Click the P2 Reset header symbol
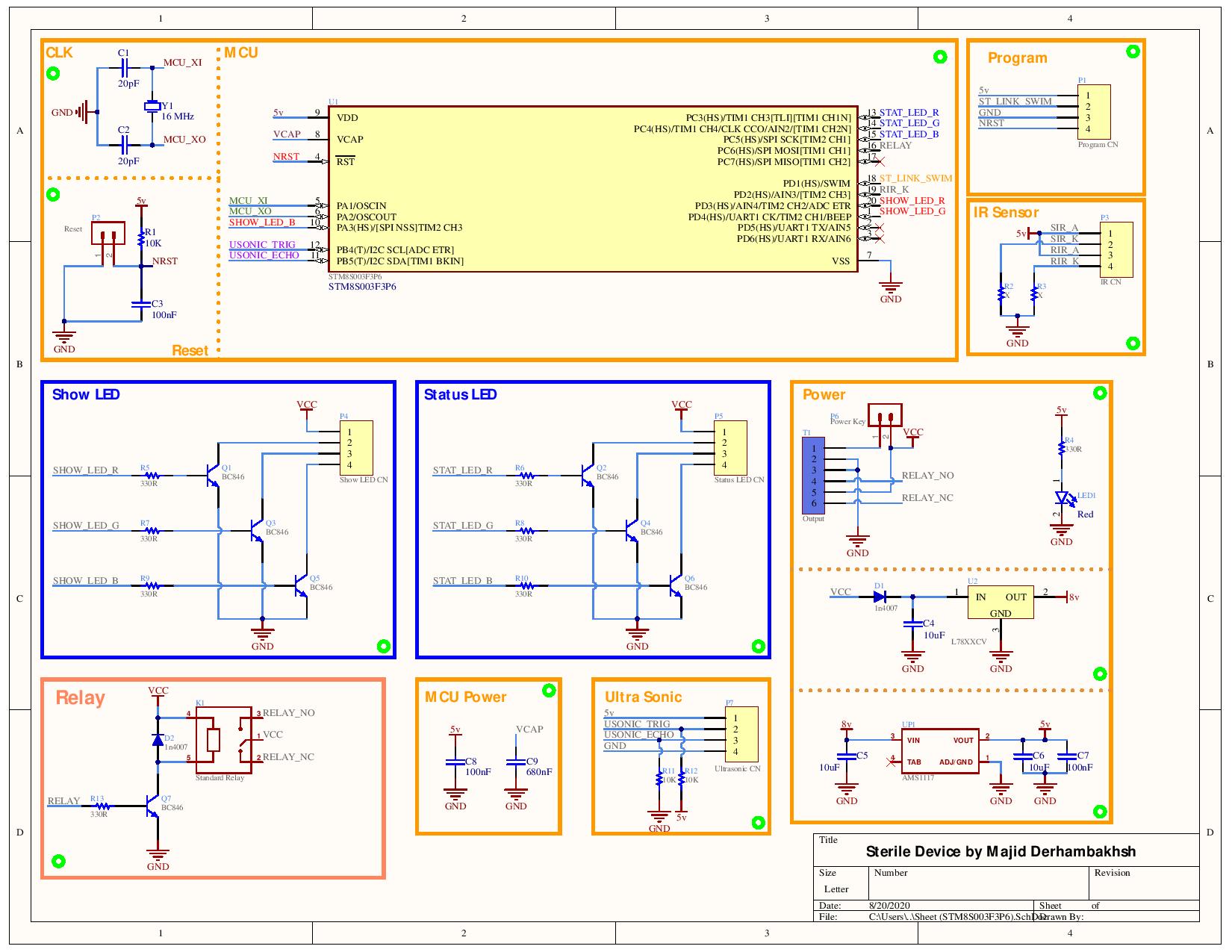Screen dimensions: 1232x952 tap(108, 234)
